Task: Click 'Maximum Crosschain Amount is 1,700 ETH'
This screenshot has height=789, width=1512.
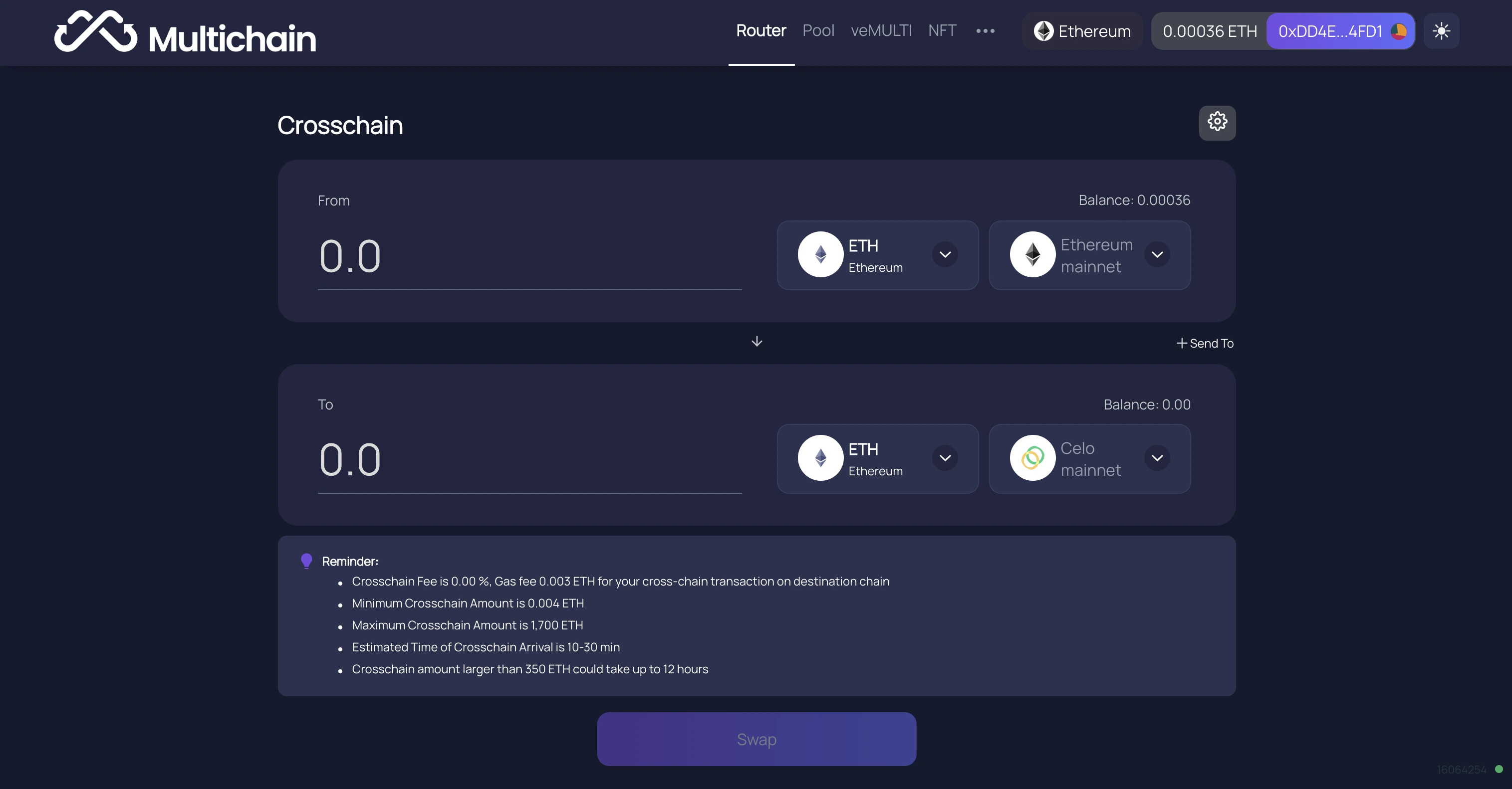Action: (x=467, y=625)
